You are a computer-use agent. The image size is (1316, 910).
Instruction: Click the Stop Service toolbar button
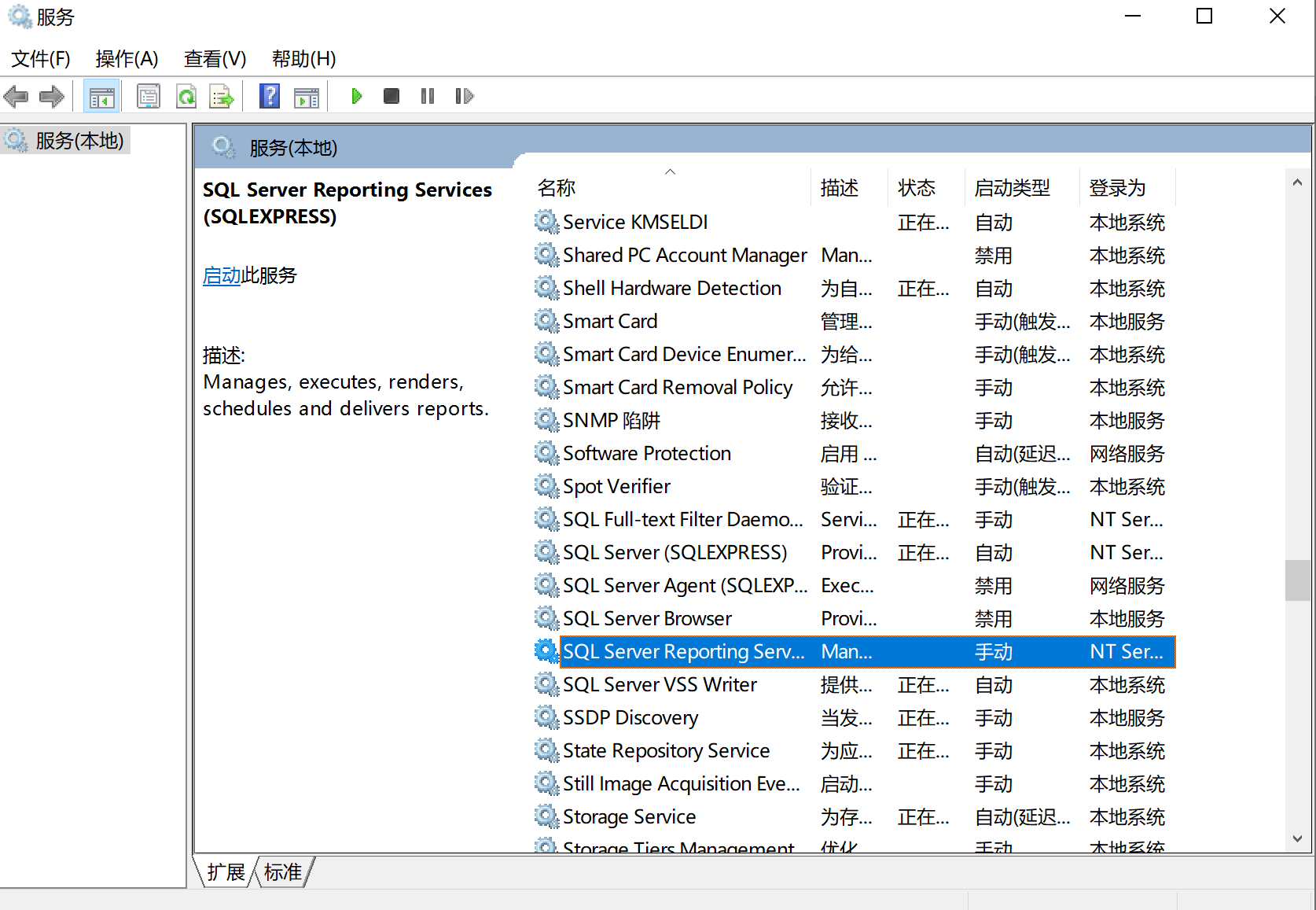[x=391, y=96]
